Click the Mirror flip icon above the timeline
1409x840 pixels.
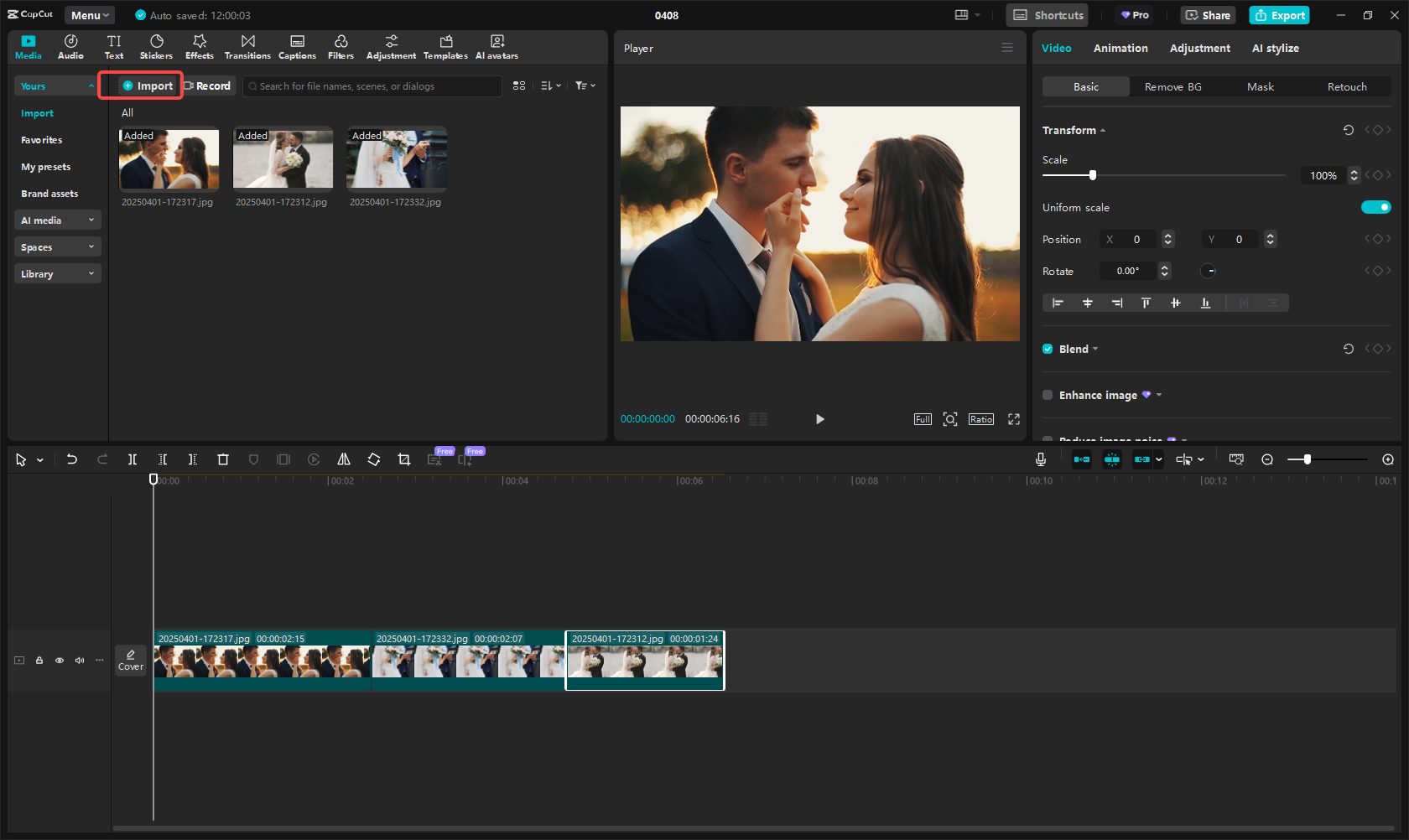pyautogui.click(x=344, y=459)
